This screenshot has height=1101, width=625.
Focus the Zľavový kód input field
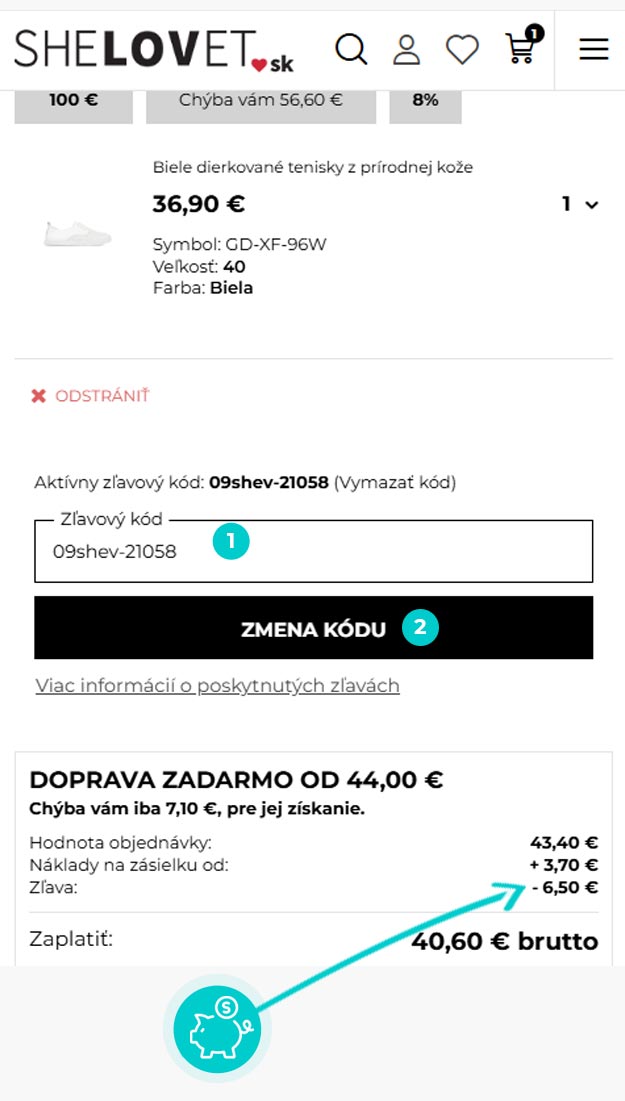point(313,551)
